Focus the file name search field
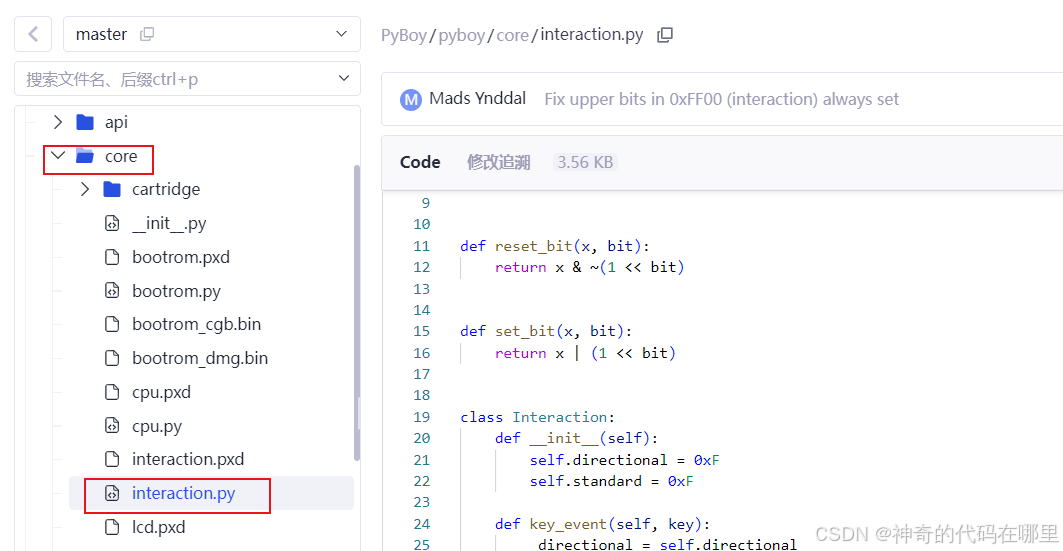 click(187, 79)
